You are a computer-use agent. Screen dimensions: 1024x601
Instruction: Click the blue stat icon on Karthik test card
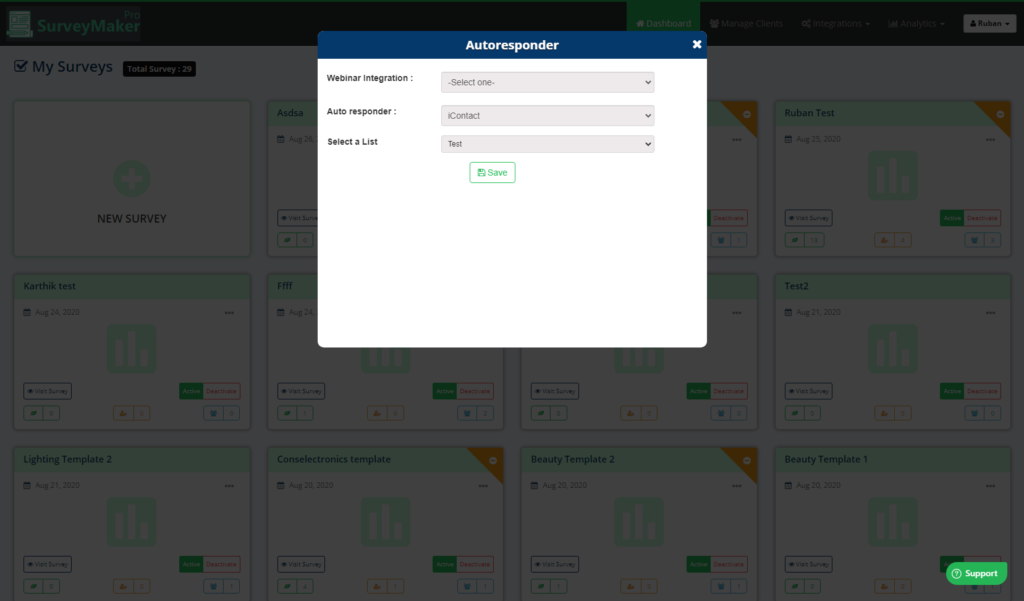(x=213, y=413)
